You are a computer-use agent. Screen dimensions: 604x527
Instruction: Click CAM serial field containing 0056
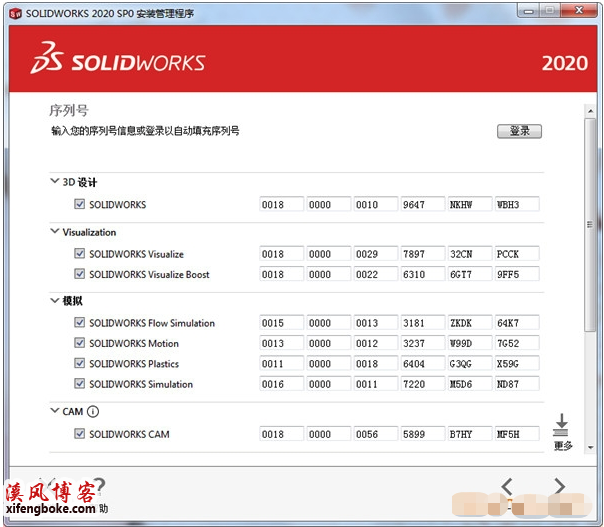pyautogui.click(x=376, y=434)
